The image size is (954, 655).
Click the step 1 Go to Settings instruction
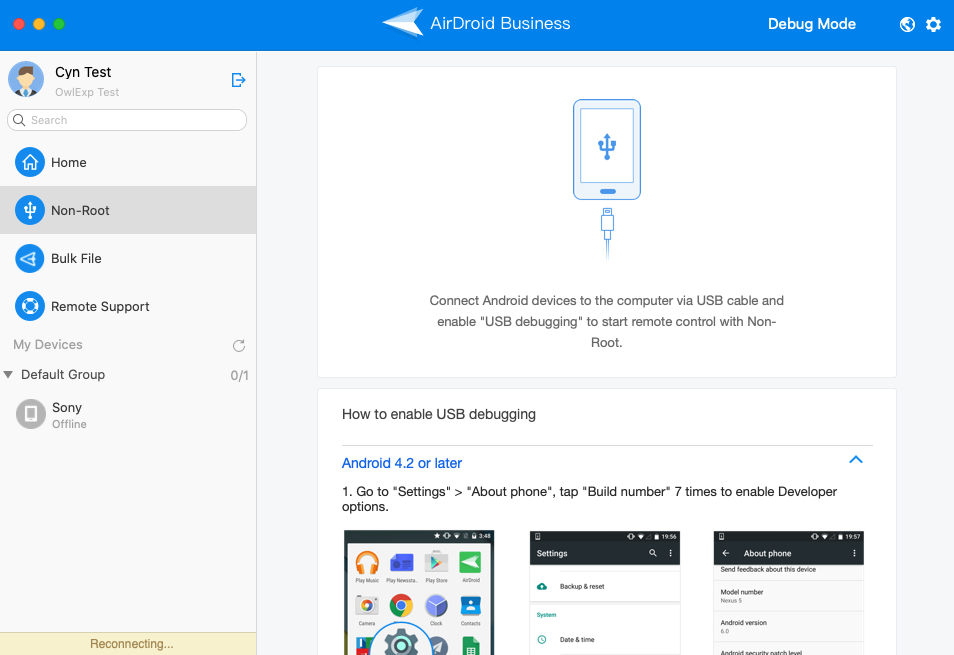coord(590,499)
